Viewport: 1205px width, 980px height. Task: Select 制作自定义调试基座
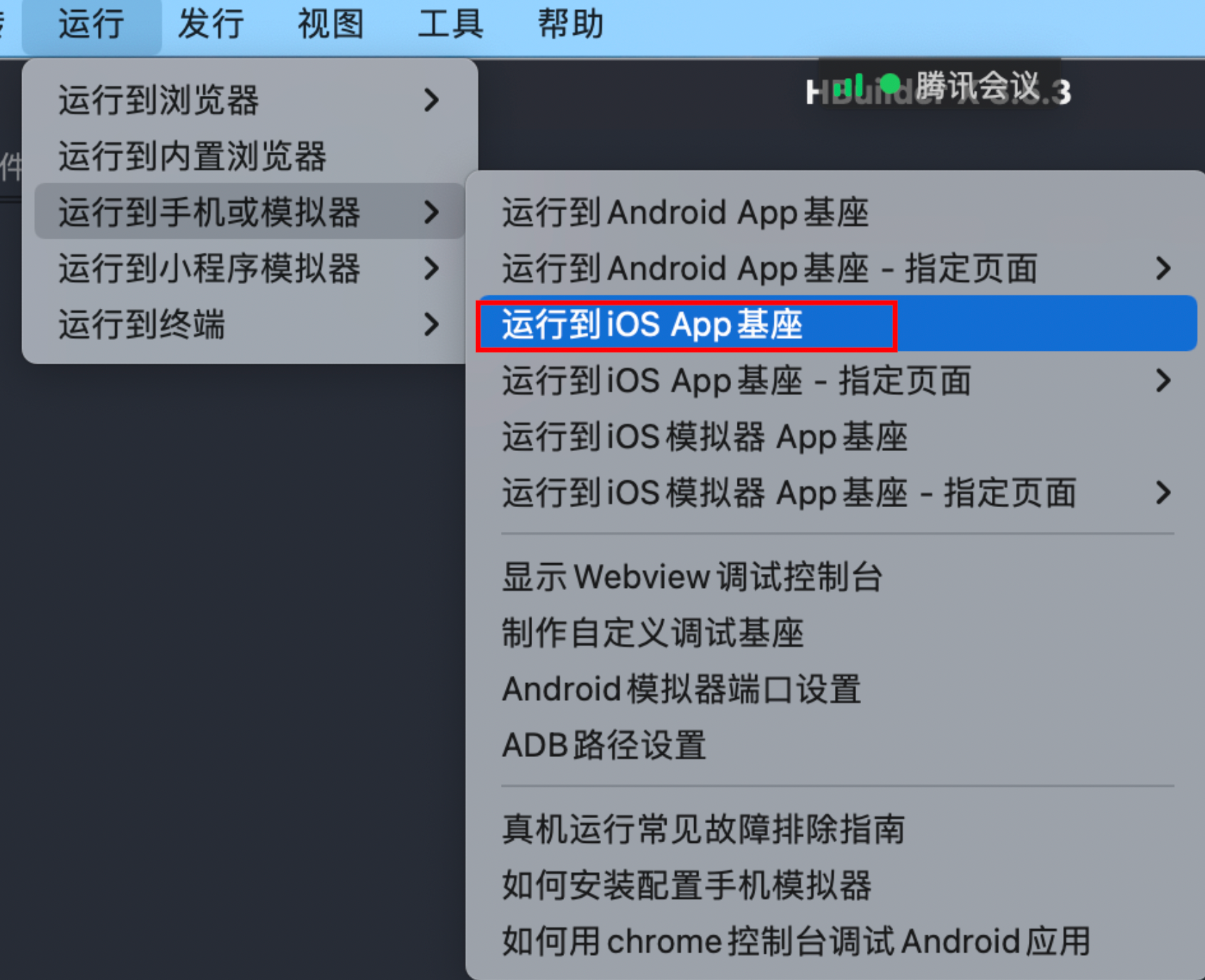pos(836,633)
